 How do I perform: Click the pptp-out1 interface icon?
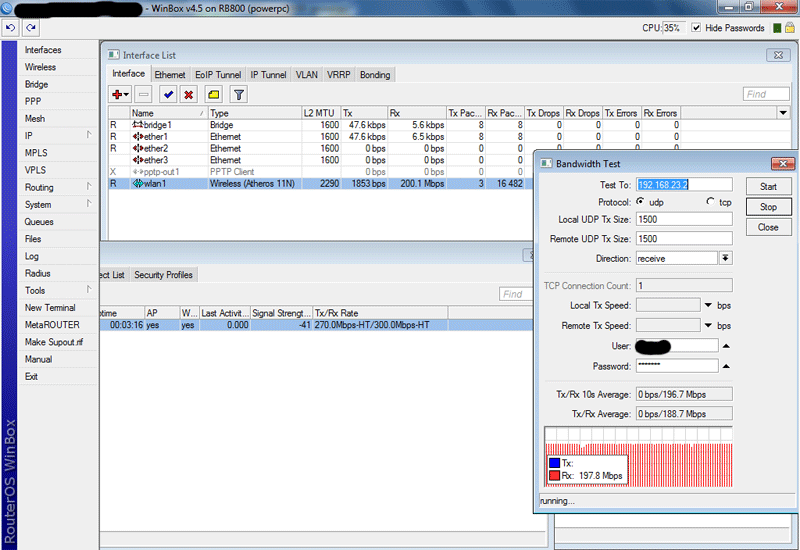click(x=138, y=172)
